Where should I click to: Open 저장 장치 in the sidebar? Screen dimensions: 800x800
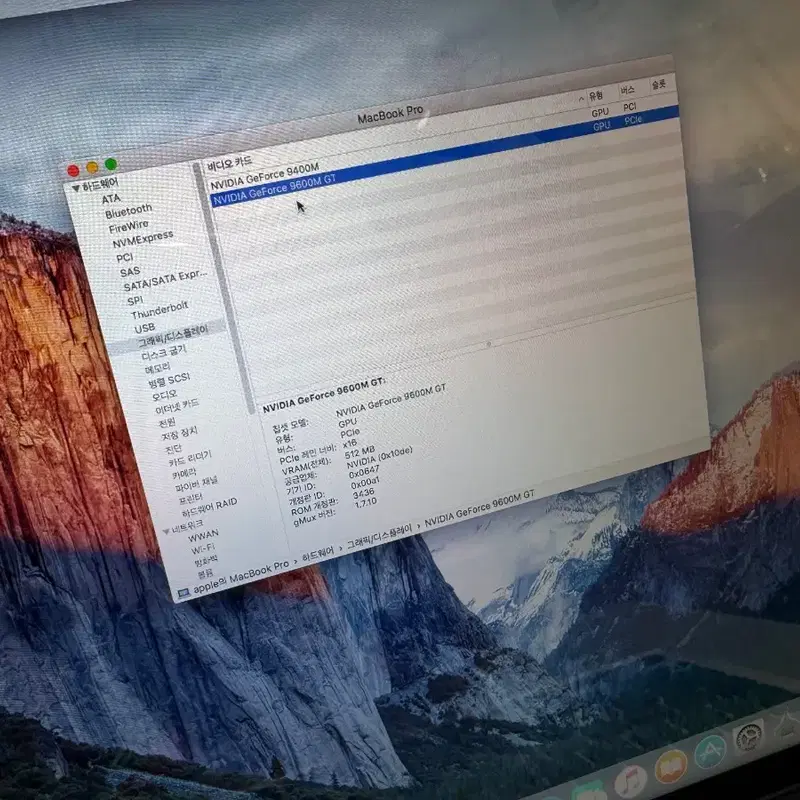180,434
